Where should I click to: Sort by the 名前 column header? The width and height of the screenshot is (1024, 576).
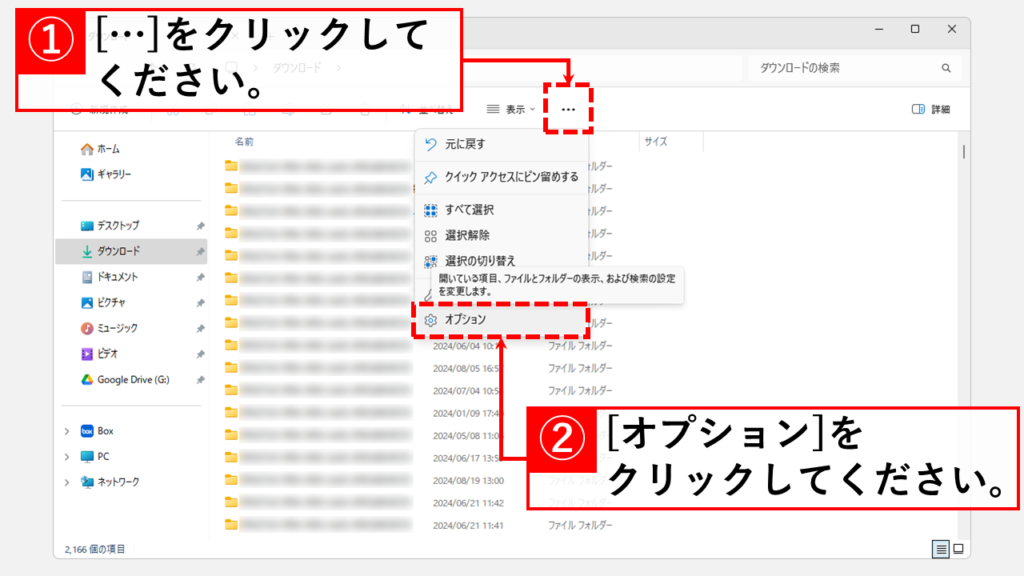(x=244, y=142)
